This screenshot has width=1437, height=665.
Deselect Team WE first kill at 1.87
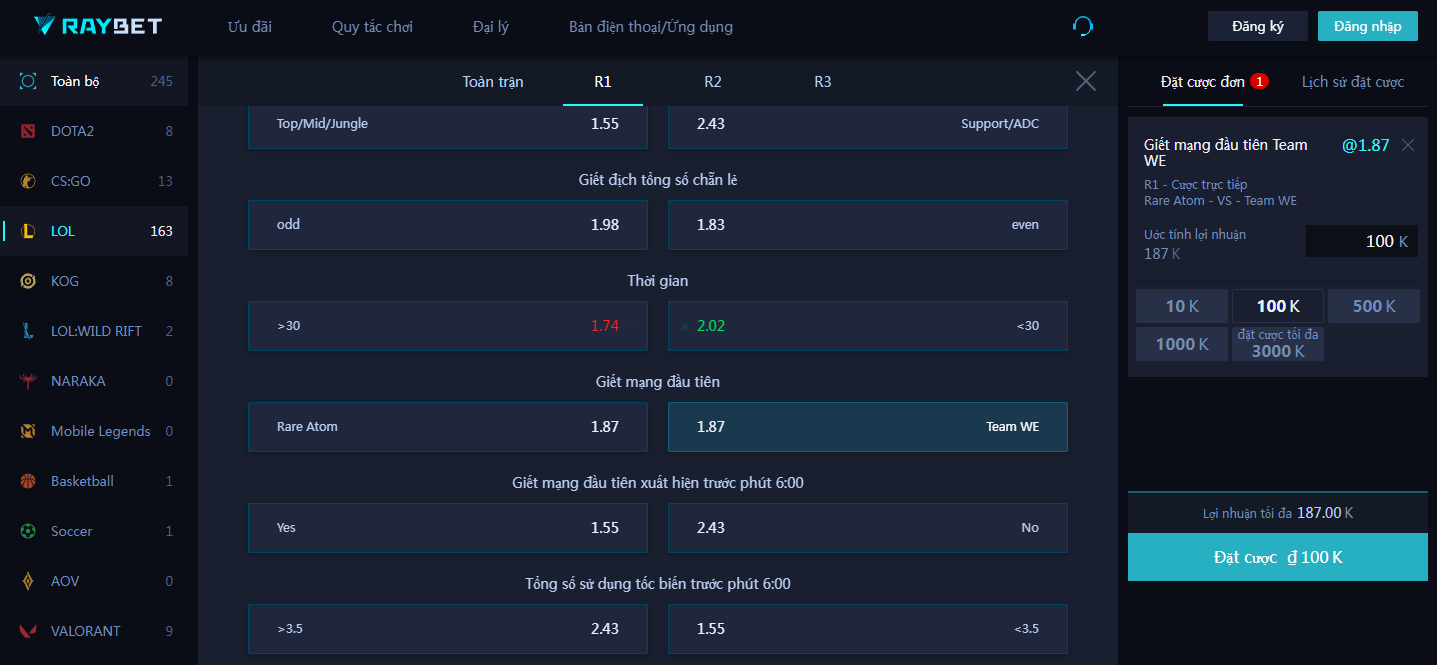point(868,427)
